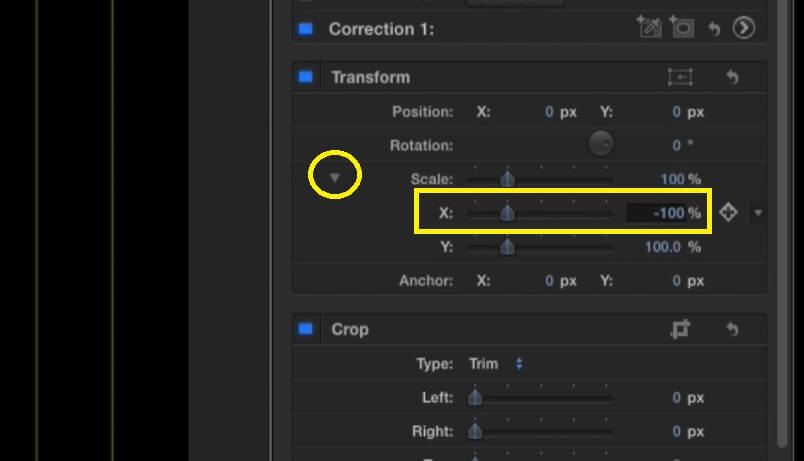Click the Crop Left slider handle
Screen dimensions: 804x461
click(476, 398)
